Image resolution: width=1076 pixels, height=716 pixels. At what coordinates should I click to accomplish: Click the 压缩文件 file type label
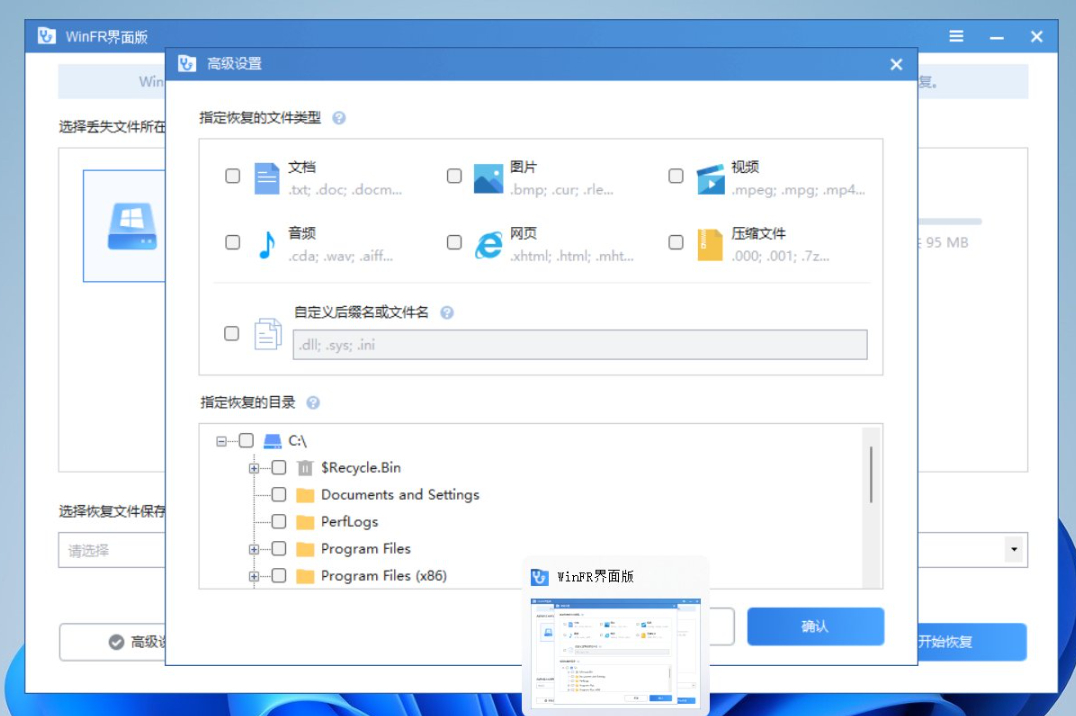758,233
